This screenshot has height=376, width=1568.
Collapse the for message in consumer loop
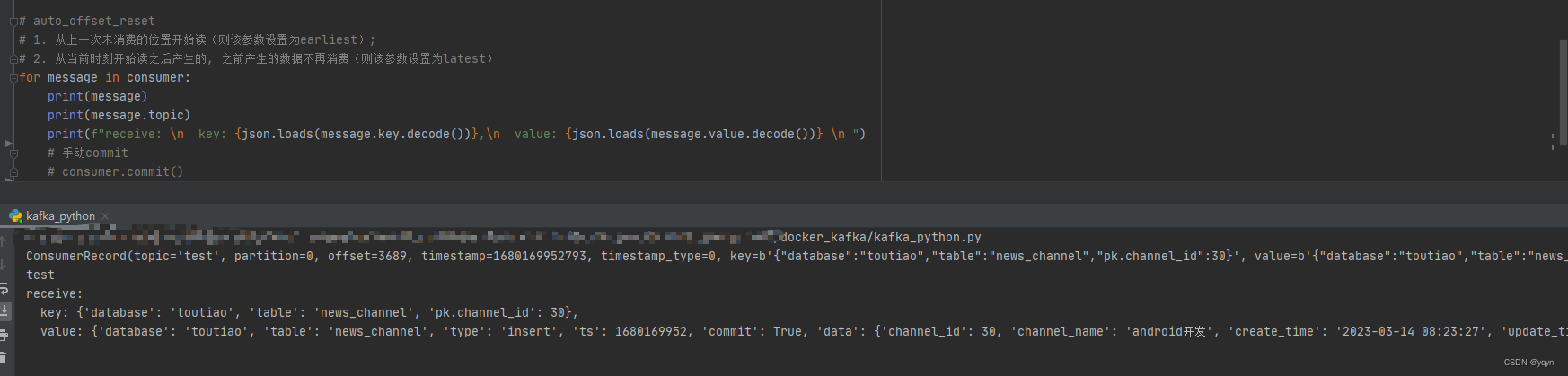[x=13, y=78]
